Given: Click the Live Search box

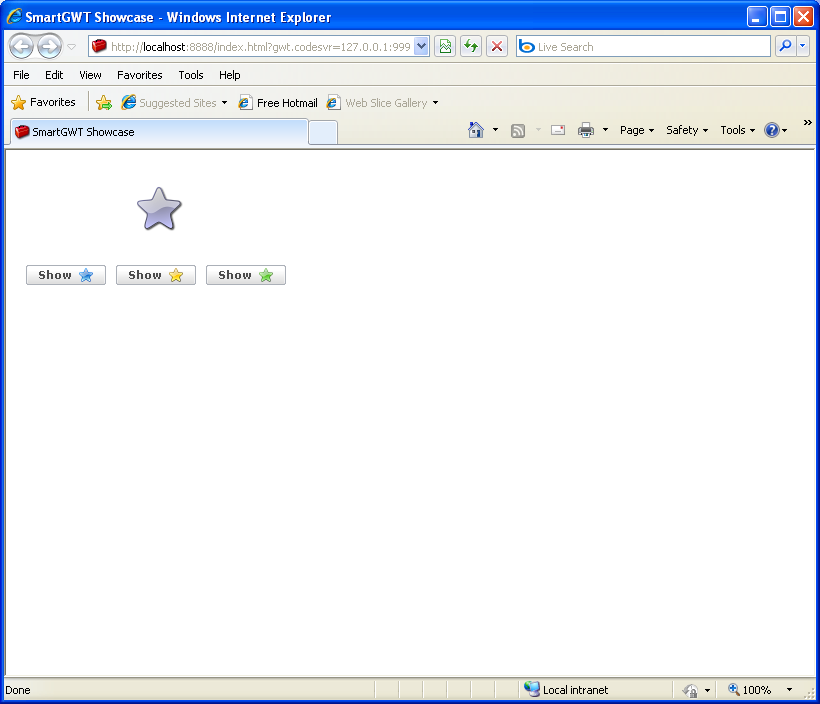Looking at the screenshot, I should click(x=643, y=47).
